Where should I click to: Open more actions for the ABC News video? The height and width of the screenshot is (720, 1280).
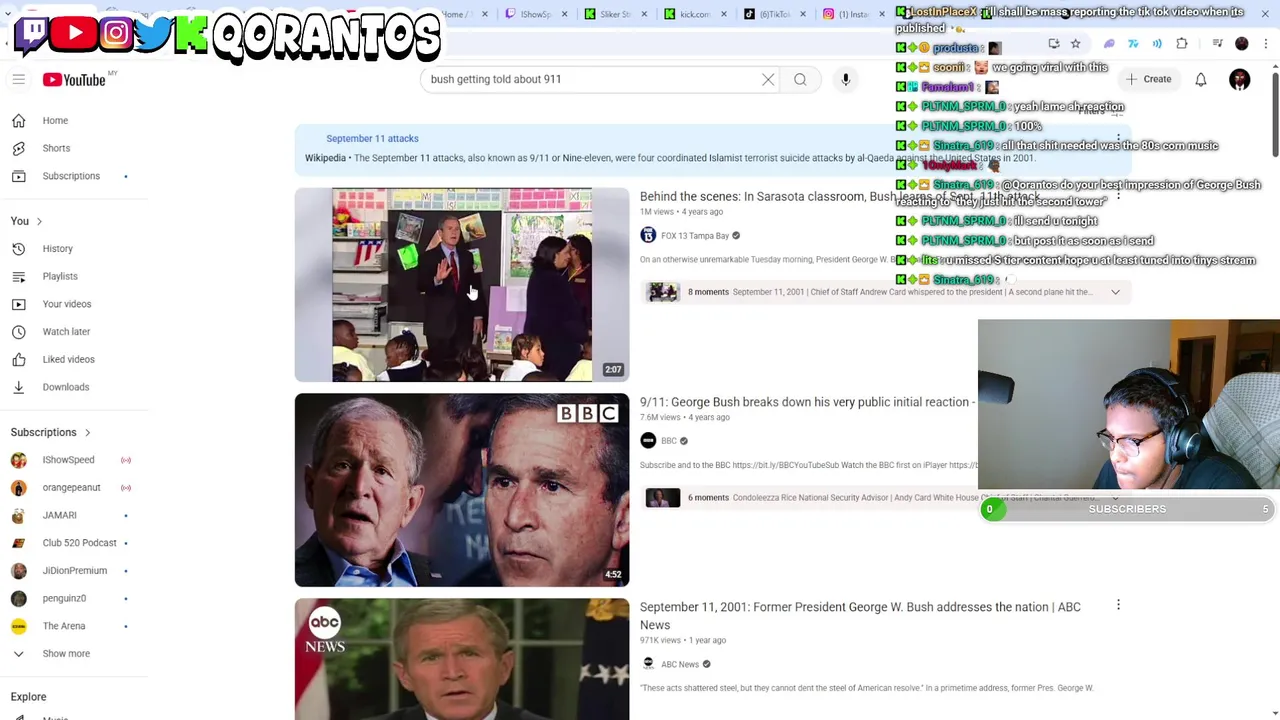click(1118, 605)
